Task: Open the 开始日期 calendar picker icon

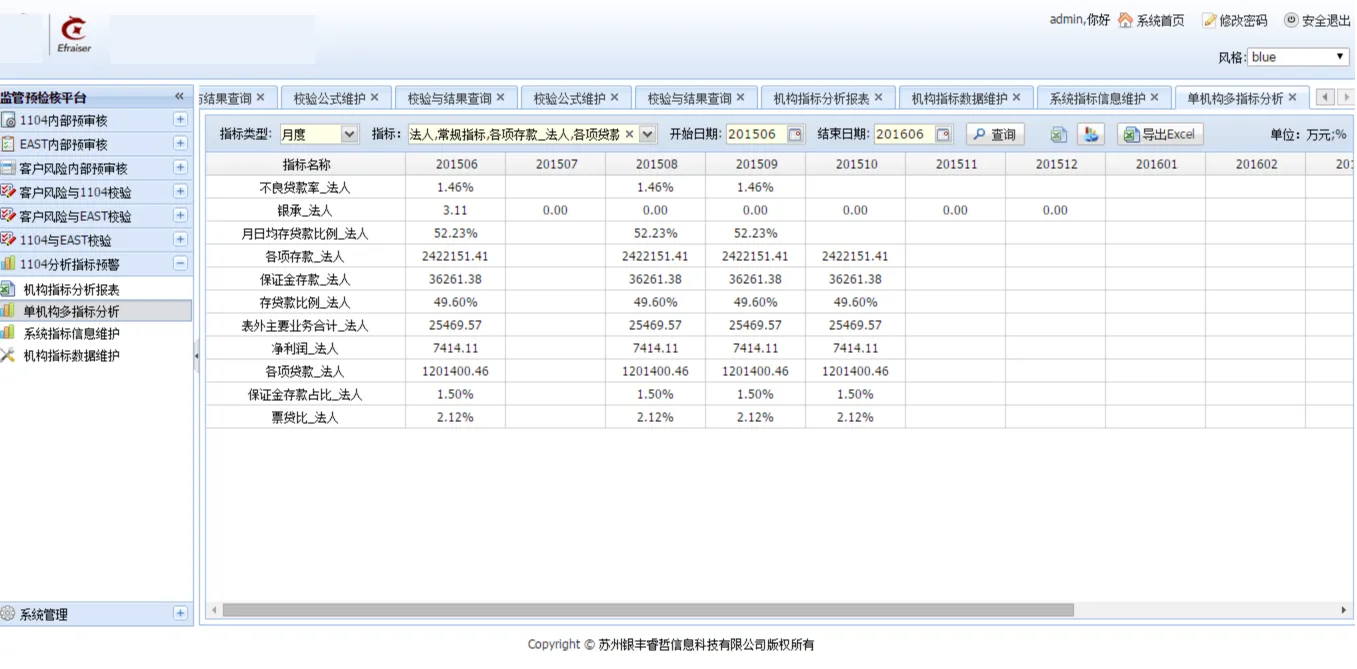Action: tap(795, 135)
